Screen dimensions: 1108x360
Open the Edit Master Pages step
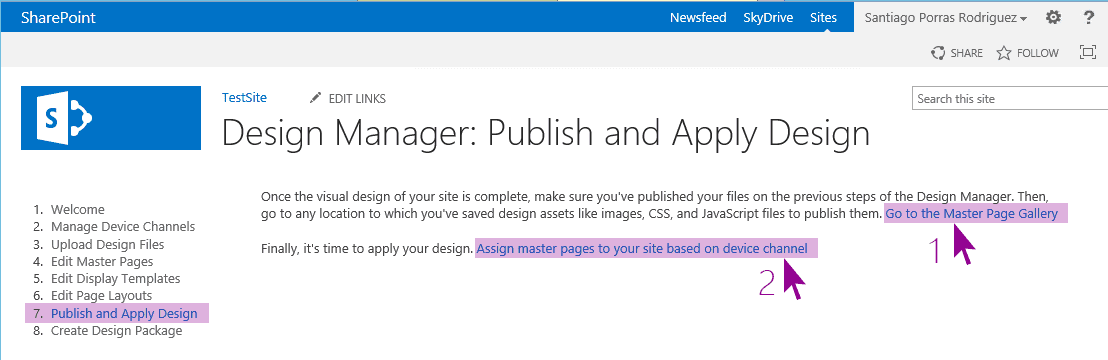point(102,261)
